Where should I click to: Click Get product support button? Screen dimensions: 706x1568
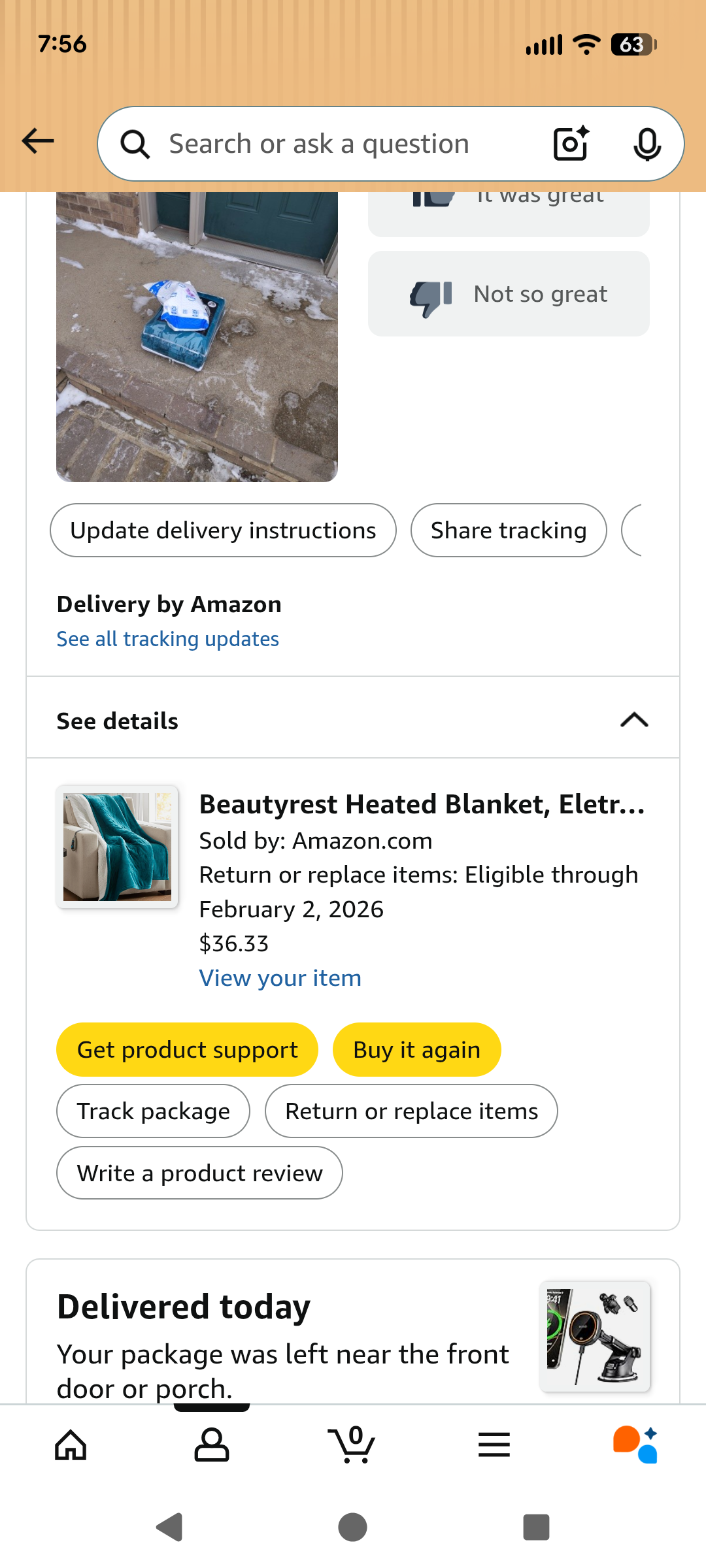pos(187,1050)
